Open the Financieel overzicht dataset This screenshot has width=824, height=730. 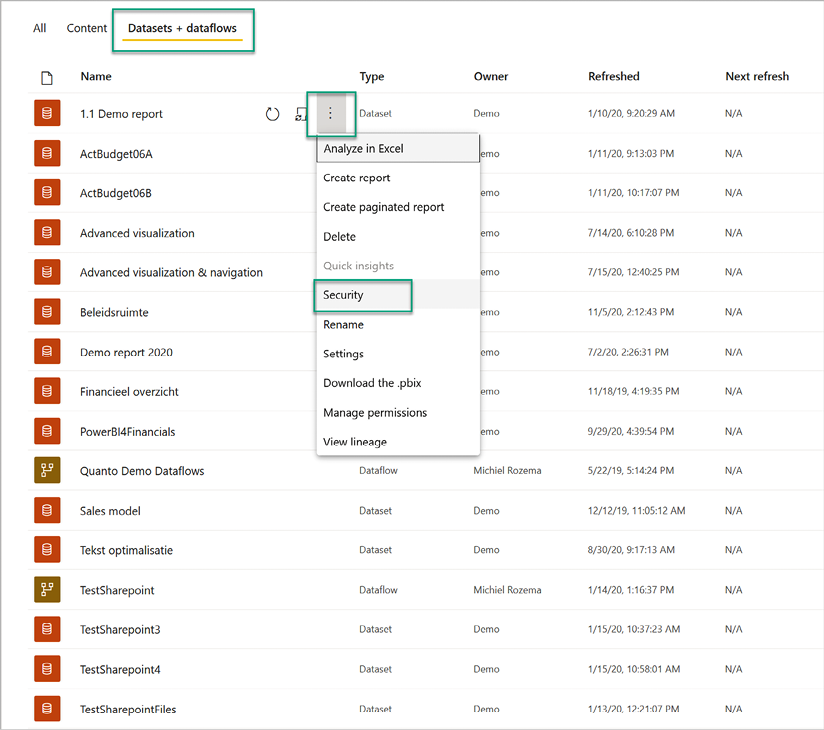pos(129,392)
